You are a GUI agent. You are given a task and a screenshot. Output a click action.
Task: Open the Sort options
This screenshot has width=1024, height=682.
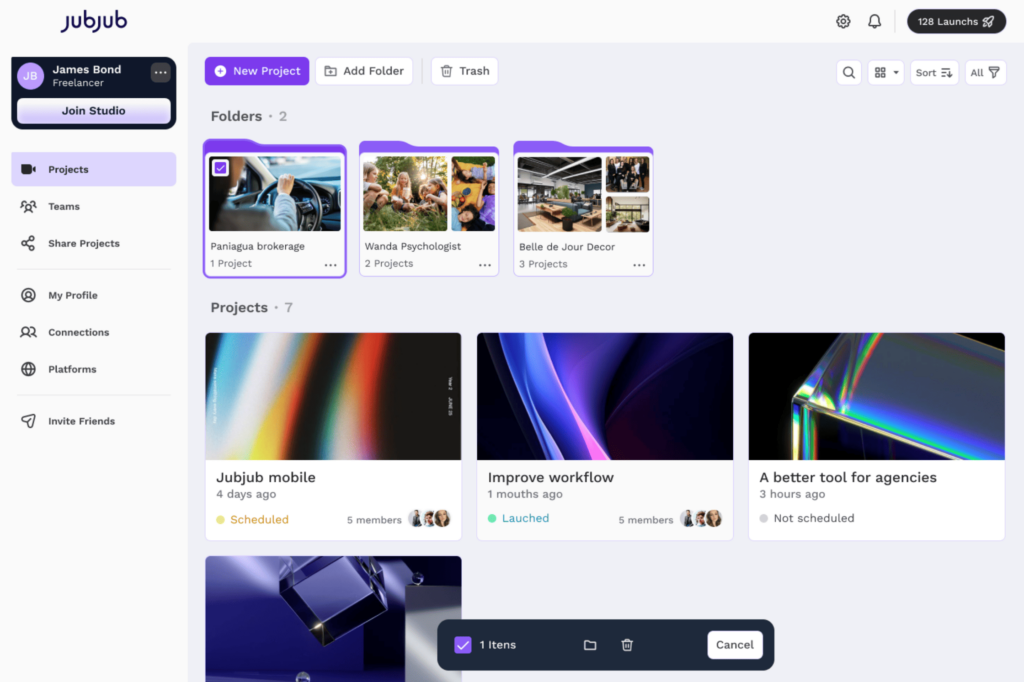933,72
